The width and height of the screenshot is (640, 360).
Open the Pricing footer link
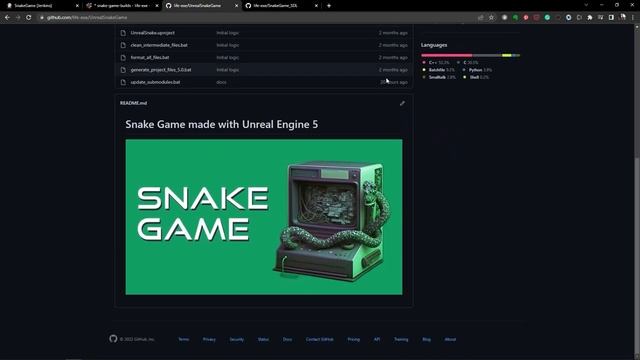pos(353,339)
